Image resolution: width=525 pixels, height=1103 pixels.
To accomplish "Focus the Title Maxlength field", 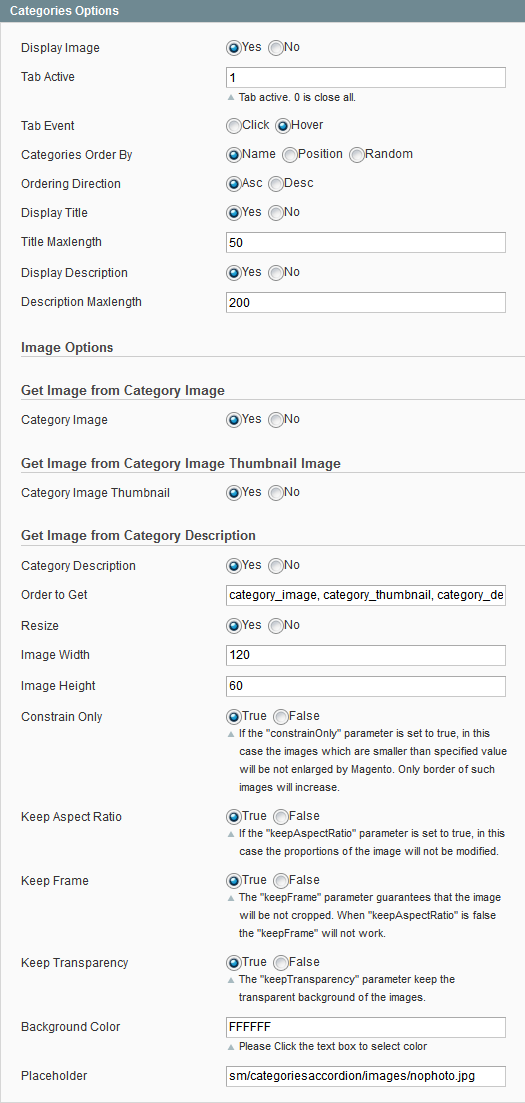I will coord(366,243).
